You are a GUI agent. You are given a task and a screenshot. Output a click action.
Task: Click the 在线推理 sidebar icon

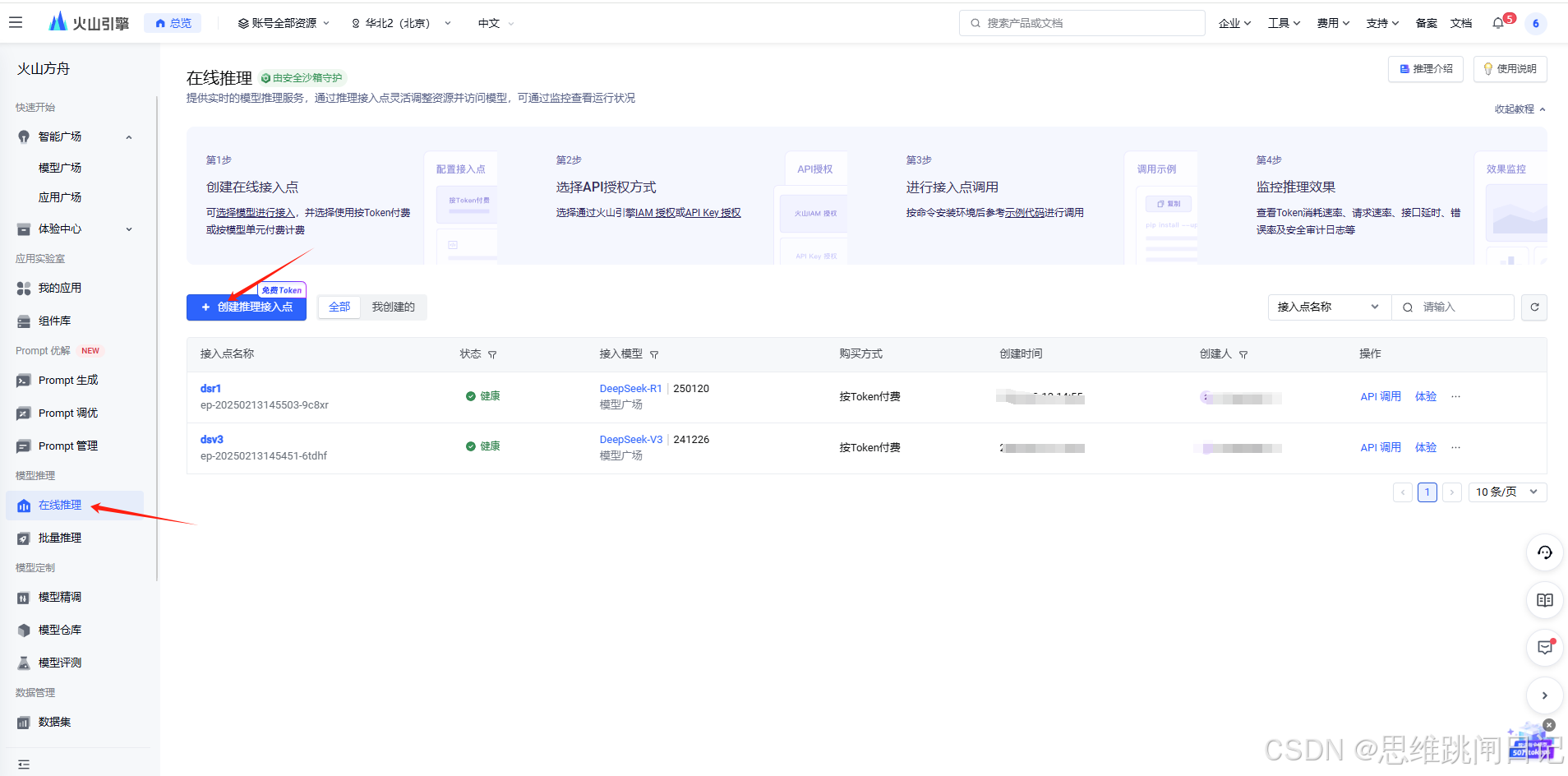coord(24,506)
